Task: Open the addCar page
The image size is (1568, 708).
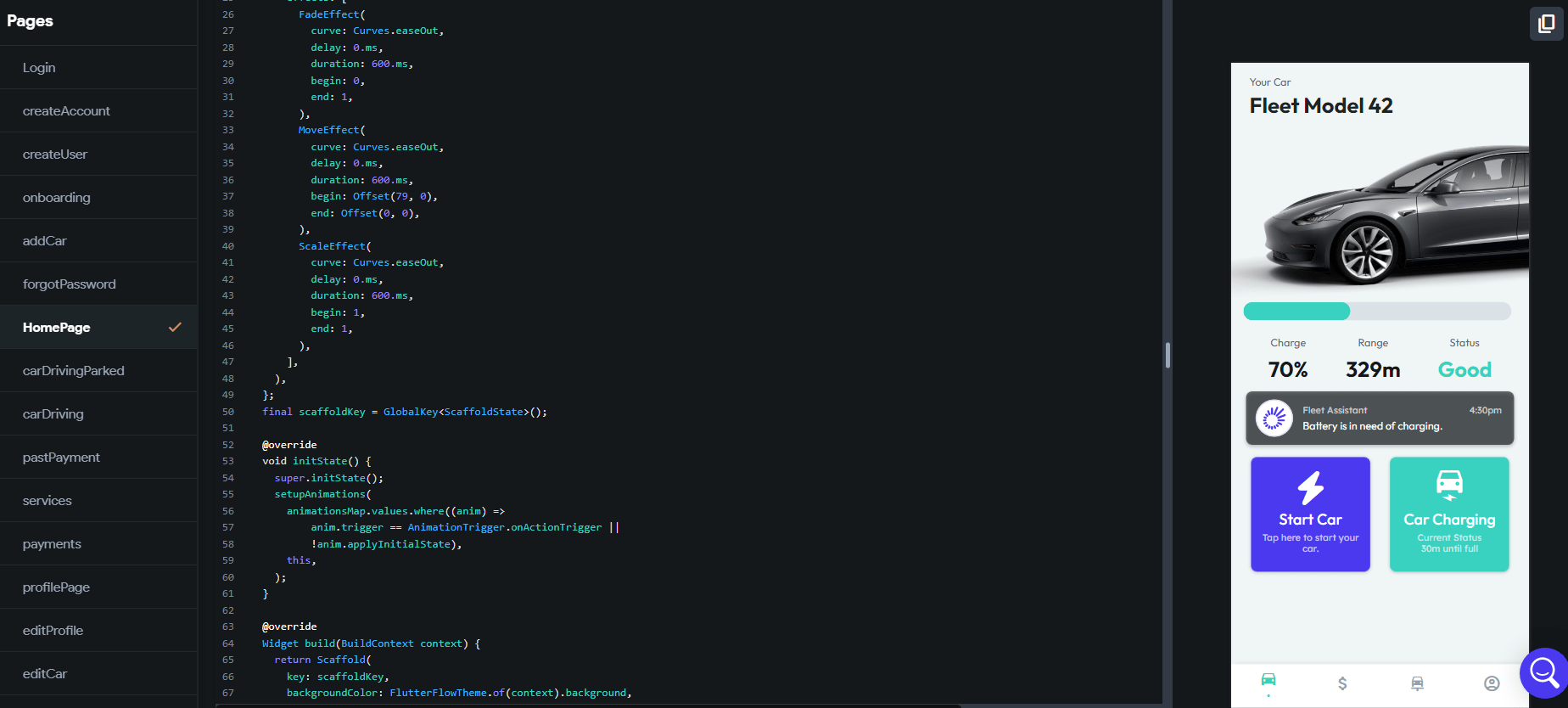Action: tap(98, 241)
